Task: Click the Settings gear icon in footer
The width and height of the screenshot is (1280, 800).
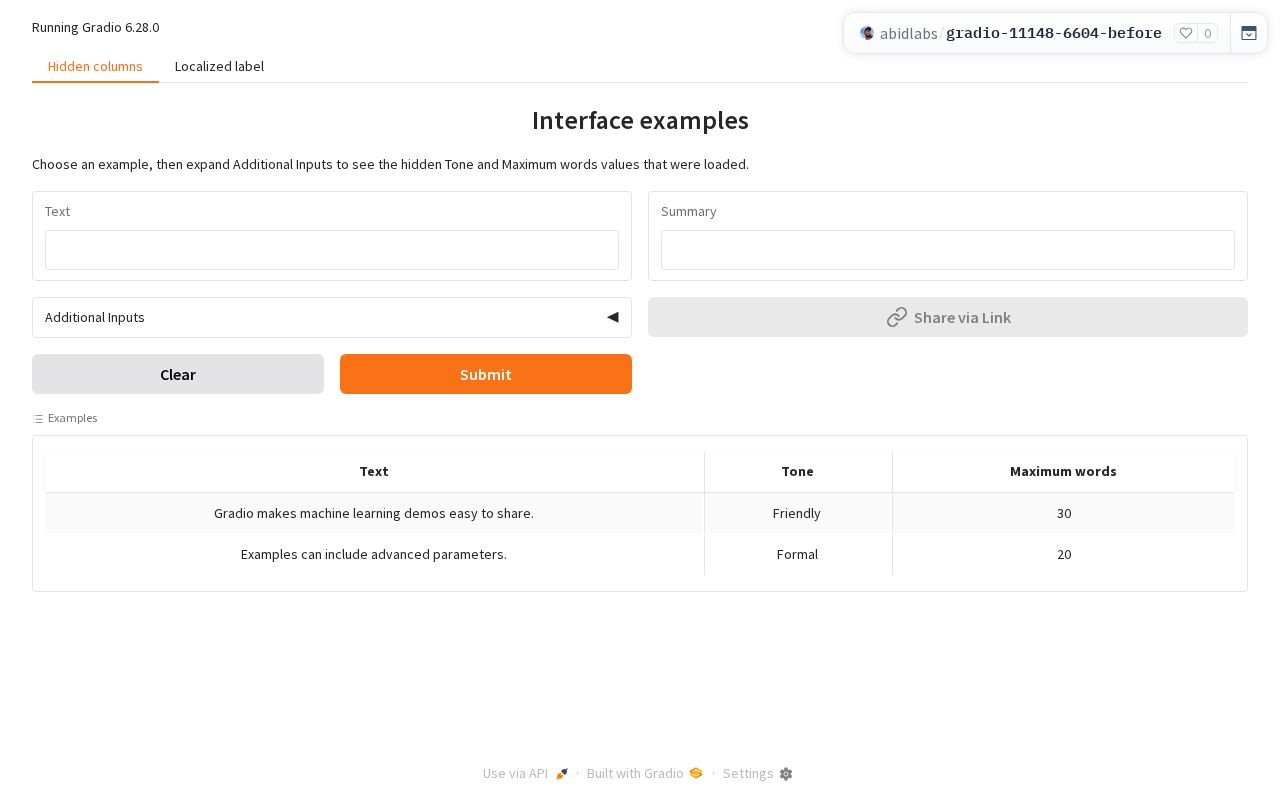Action: pos(786,774)
